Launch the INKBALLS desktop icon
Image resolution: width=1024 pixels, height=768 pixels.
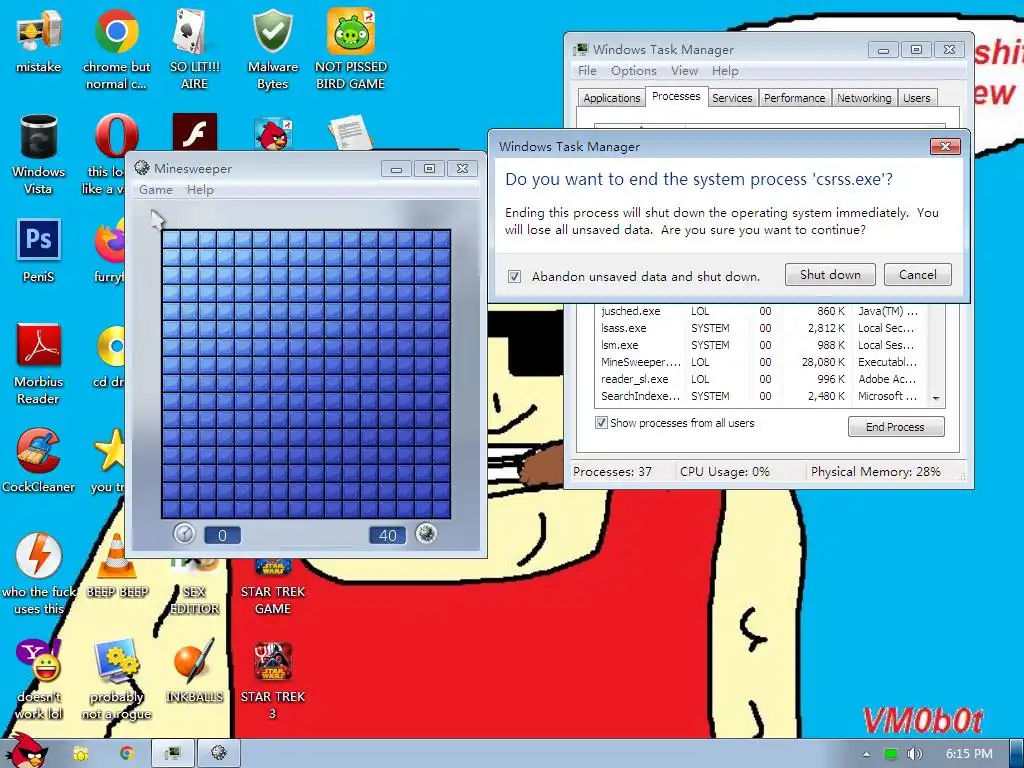(x=194, y=671)
